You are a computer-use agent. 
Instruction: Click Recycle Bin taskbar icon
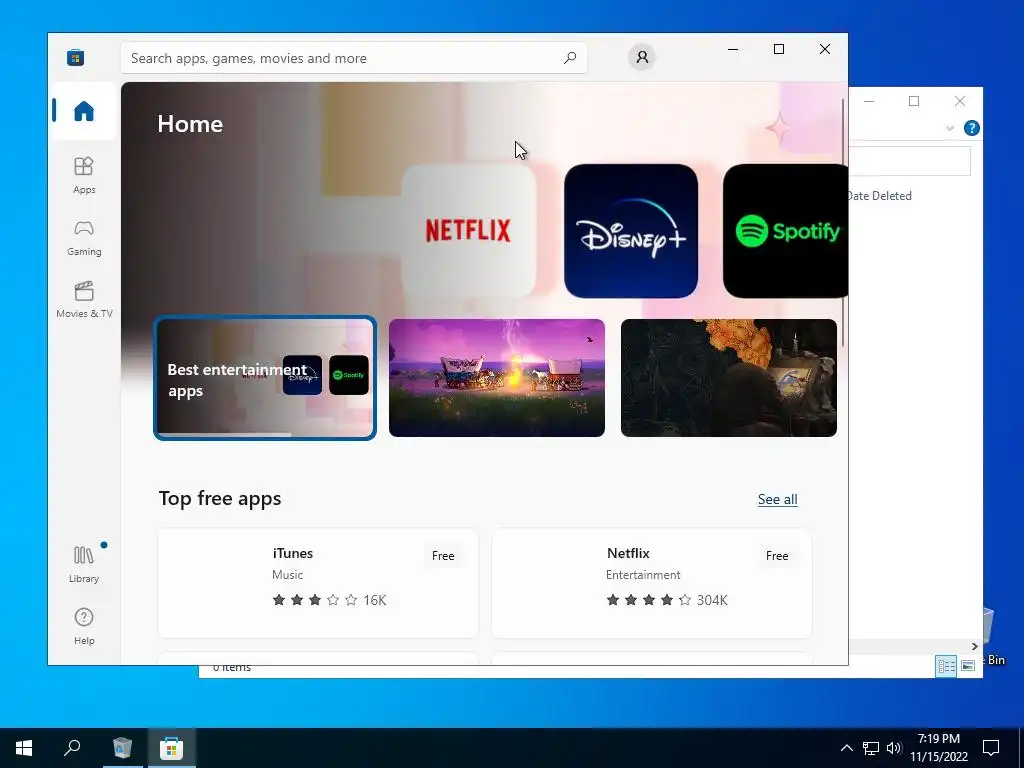(122, 748)
